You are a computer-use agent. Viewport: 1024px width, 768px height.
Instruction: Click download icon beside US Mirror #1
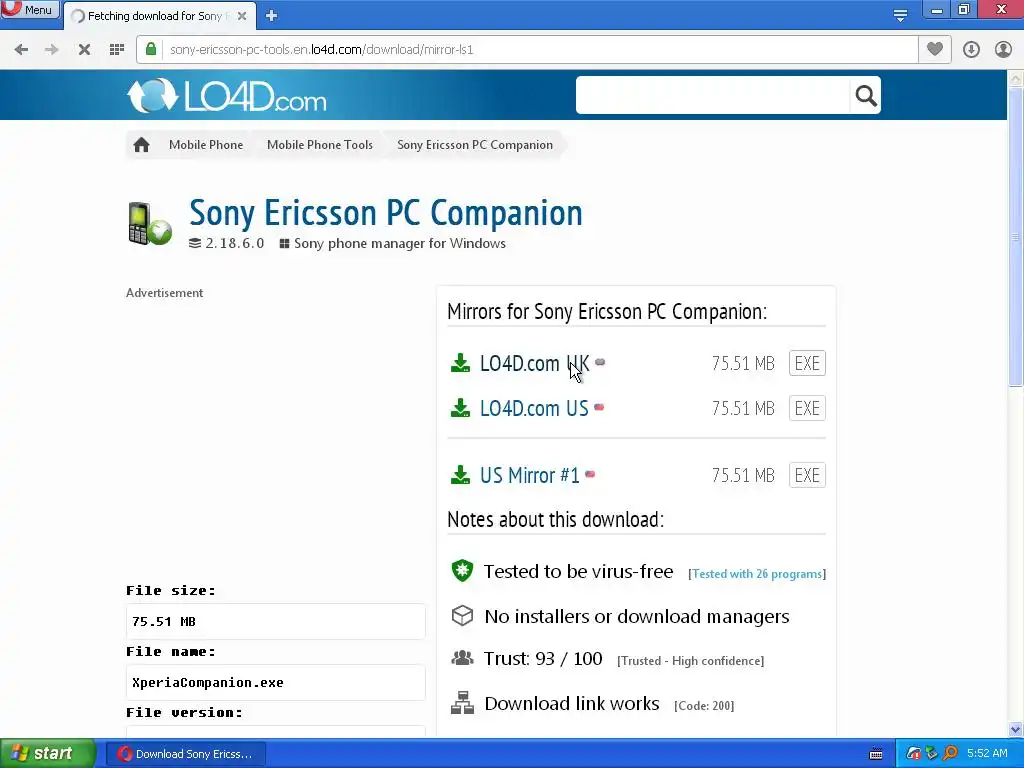click(x=460, y=475)
